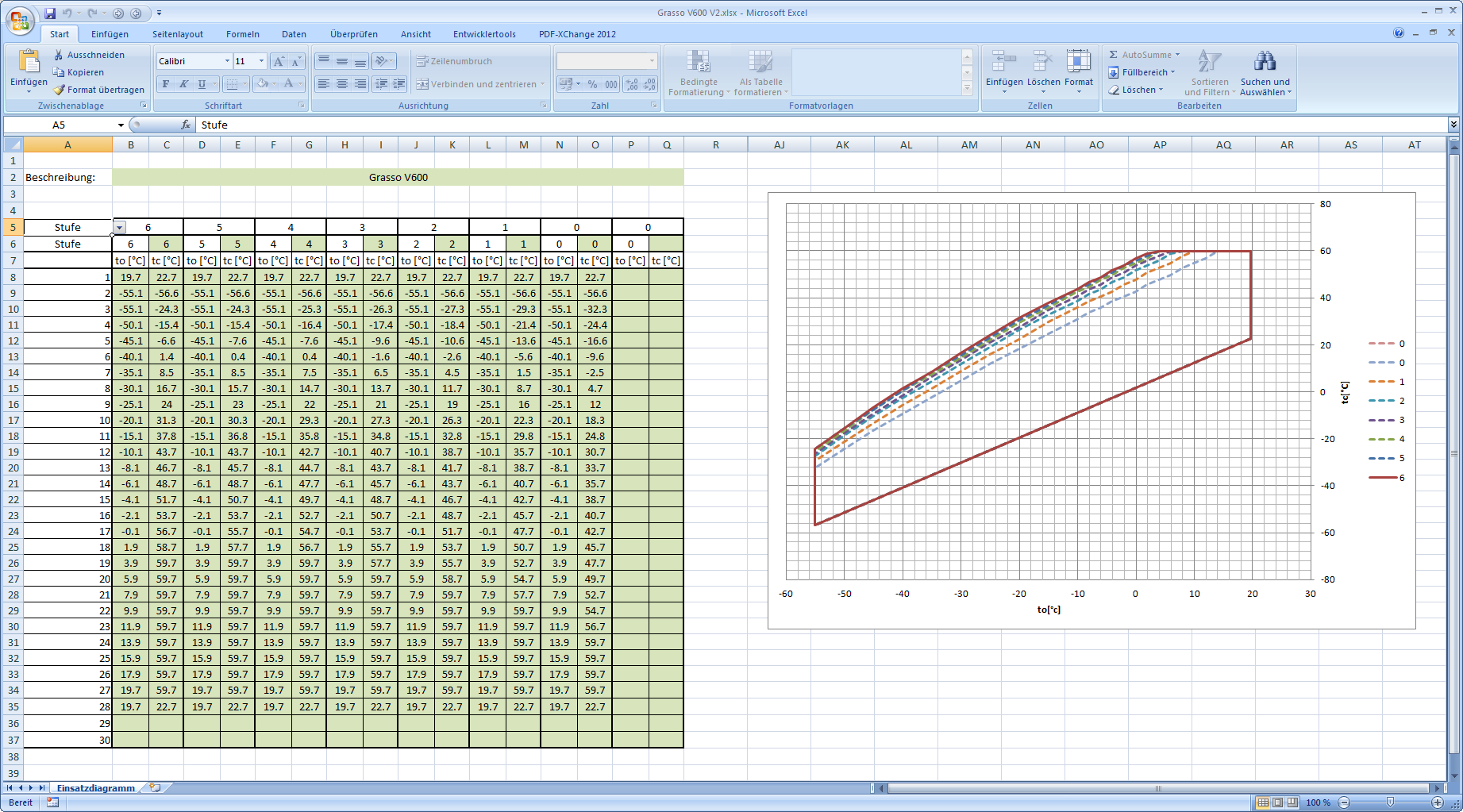Toggle italic formatting with the K icon
Viewport: 1463px width, 812px height.
click(183, 83)
